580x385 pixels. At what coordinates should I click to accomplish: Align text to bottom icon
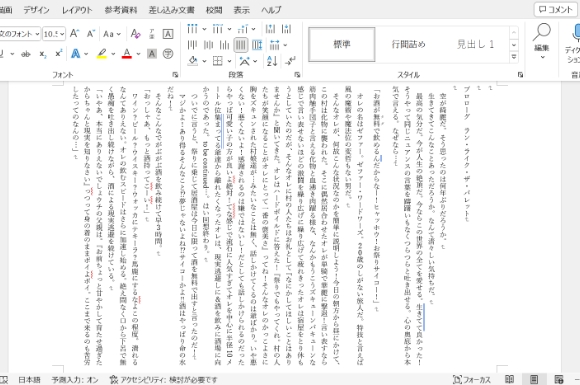[x=225, y=45]
